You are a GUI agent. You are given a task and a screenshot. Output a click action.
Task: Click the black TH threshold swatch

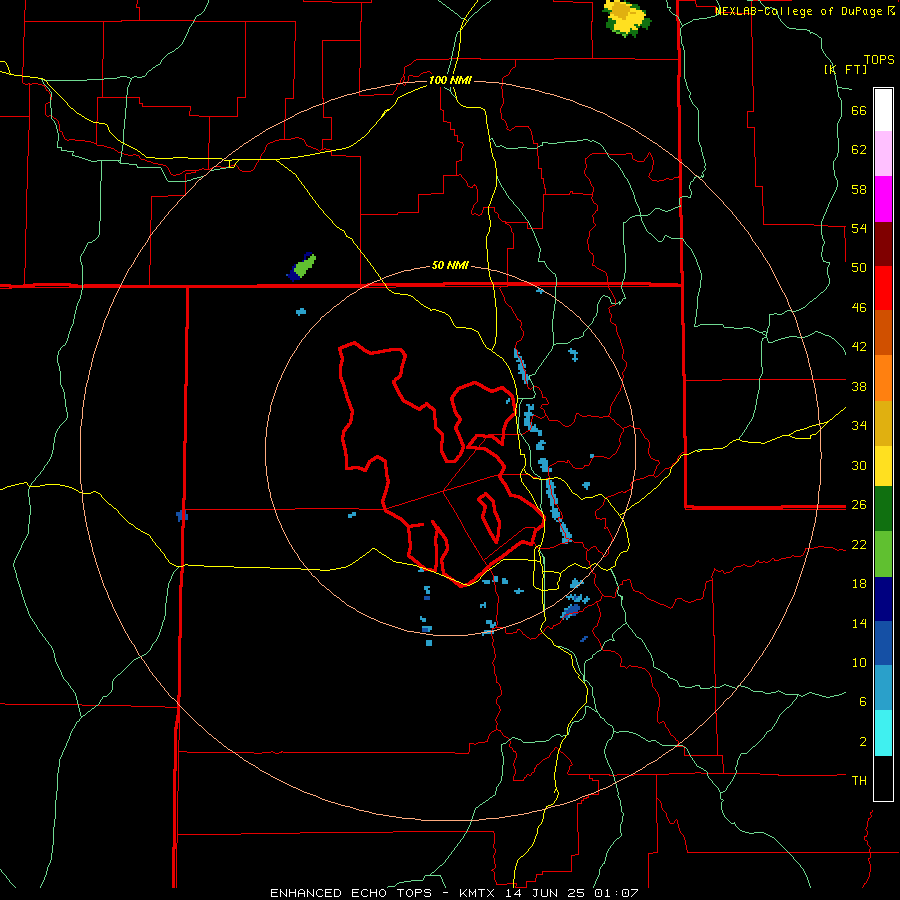tap(883, 778)
